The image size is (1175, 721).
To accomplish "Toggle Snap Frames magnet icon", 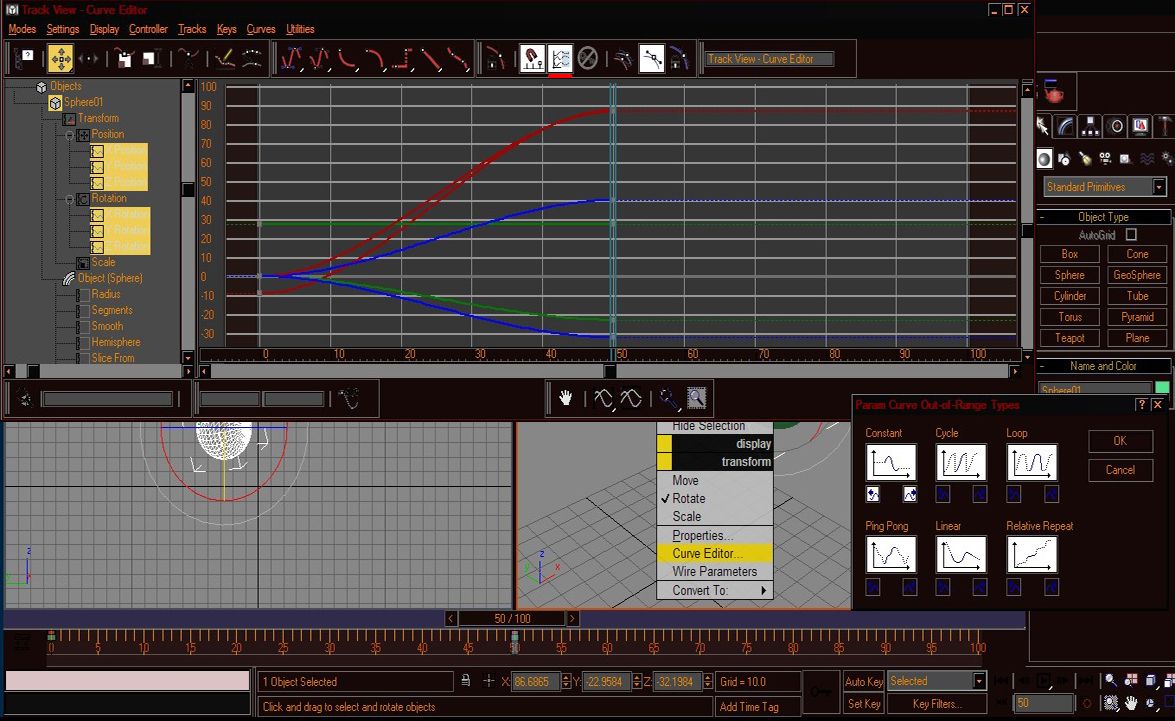I will click(x=532, y=58).
